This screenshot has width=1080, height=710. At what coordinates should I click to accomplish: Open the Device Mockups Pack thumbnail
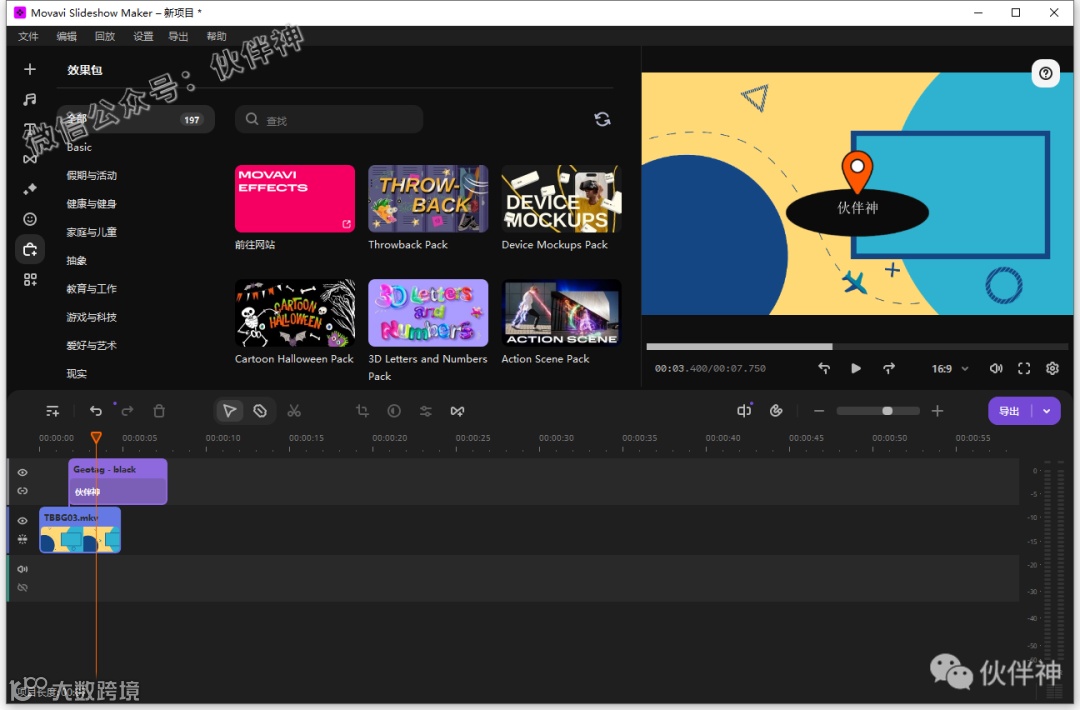[x=561, y=198]
